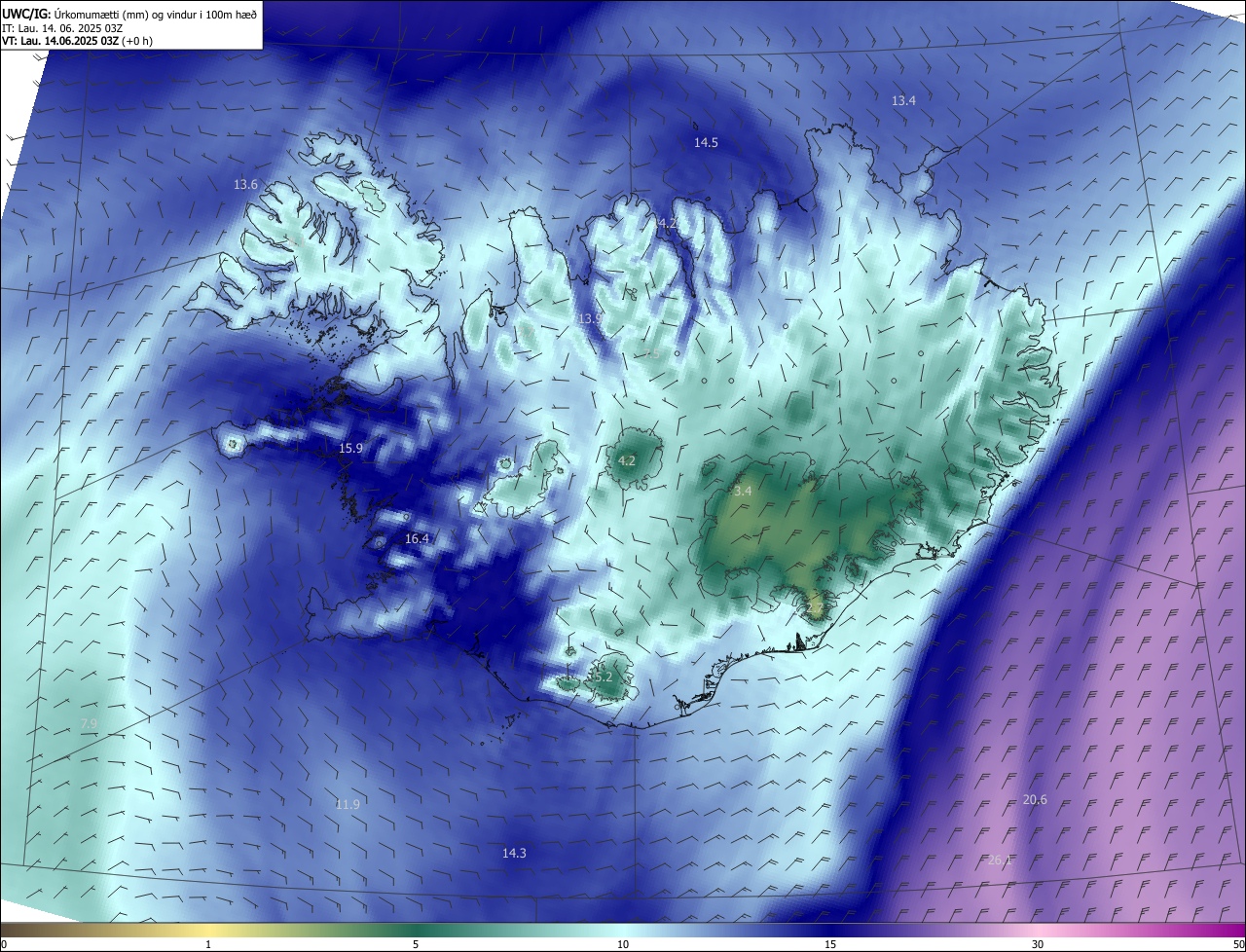Select the "VT: Lau. 14.06.2025 03Z (+0 h)" line

(77, 41)
